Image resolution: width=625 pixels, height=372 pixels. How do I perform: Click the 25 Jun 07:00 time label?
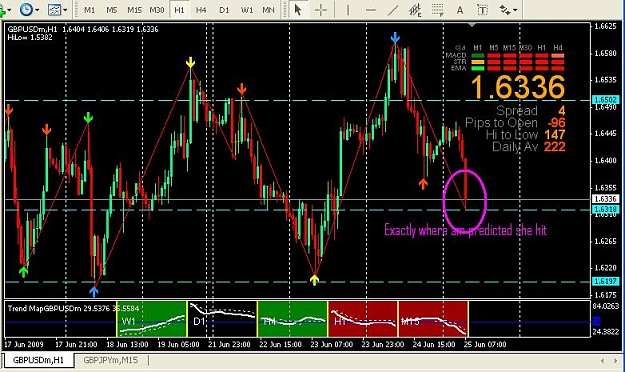pyautogui.click(x=485, y=344)
